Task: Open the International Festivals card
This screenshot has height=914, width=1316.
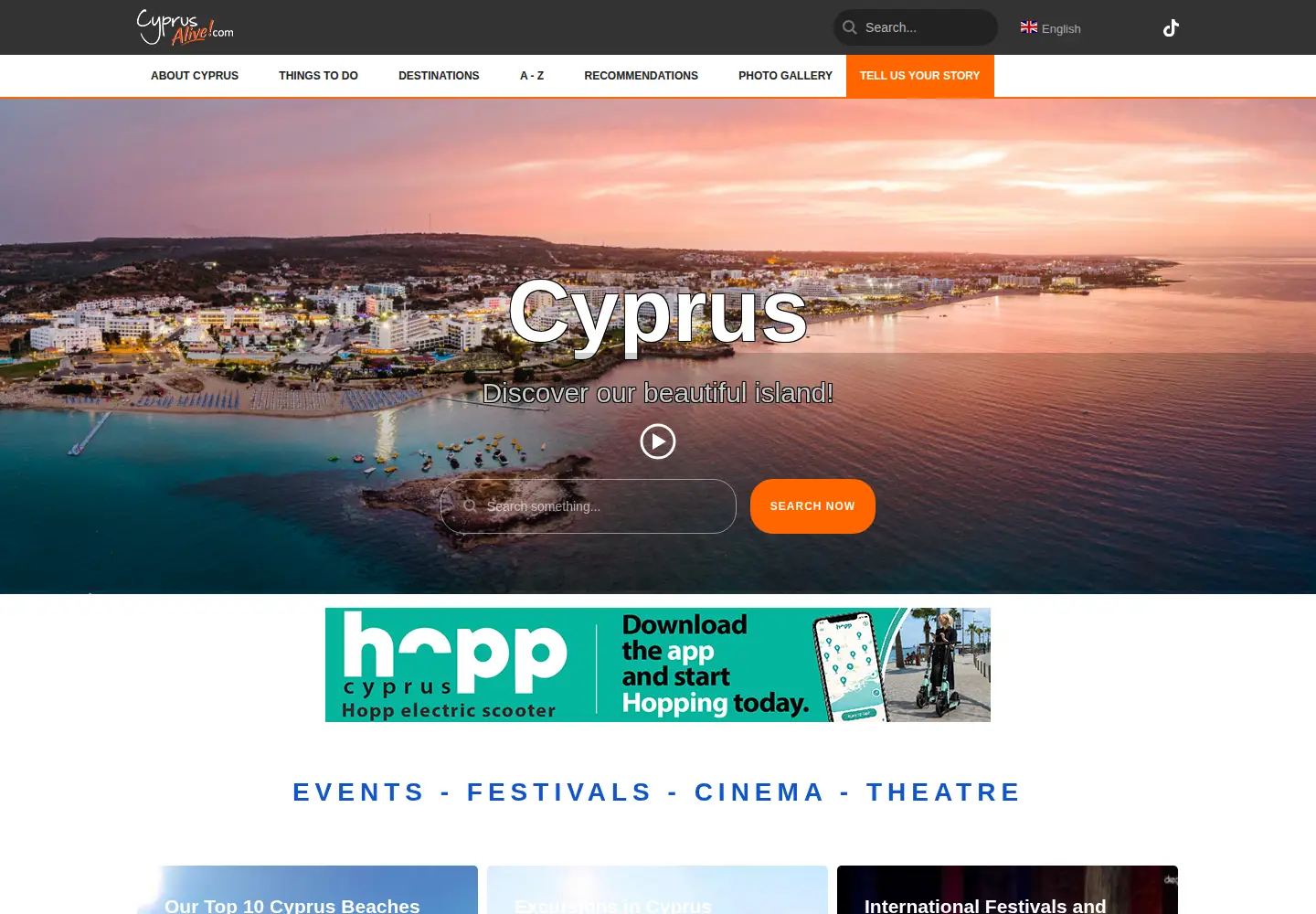Action: tap(1007, 890)
